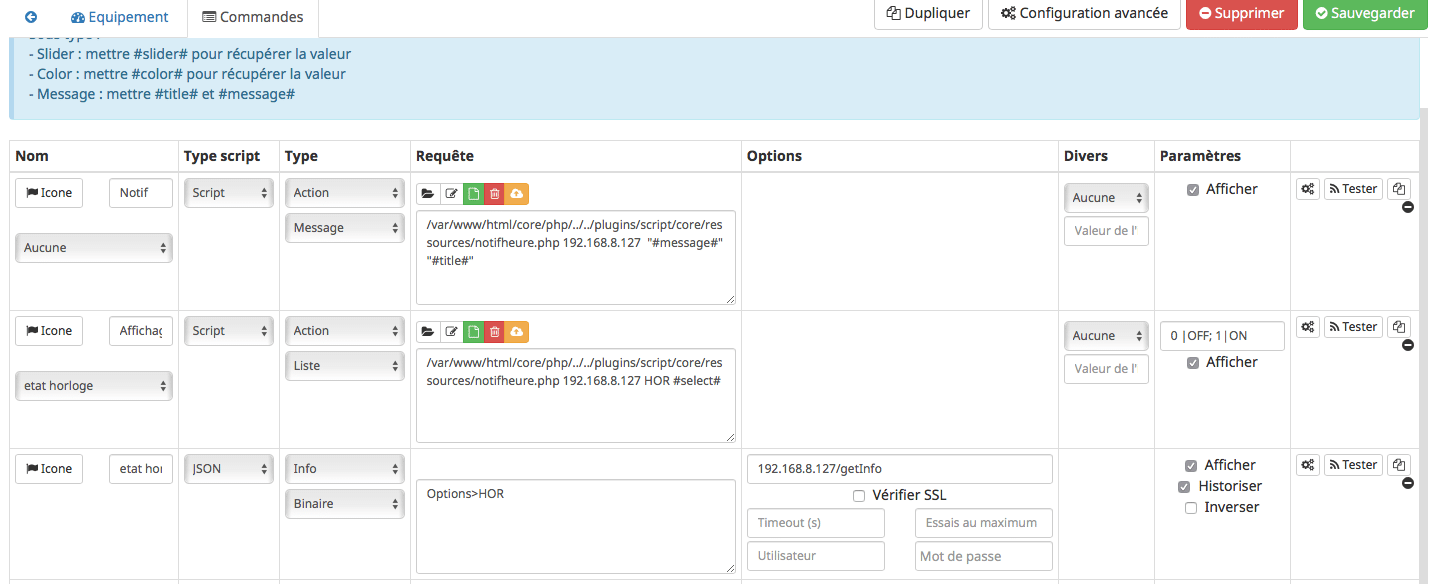Click the back arrow icon left of Equipement
The width and height of the screenshot is (1434, 584).
tap(31, 17)
